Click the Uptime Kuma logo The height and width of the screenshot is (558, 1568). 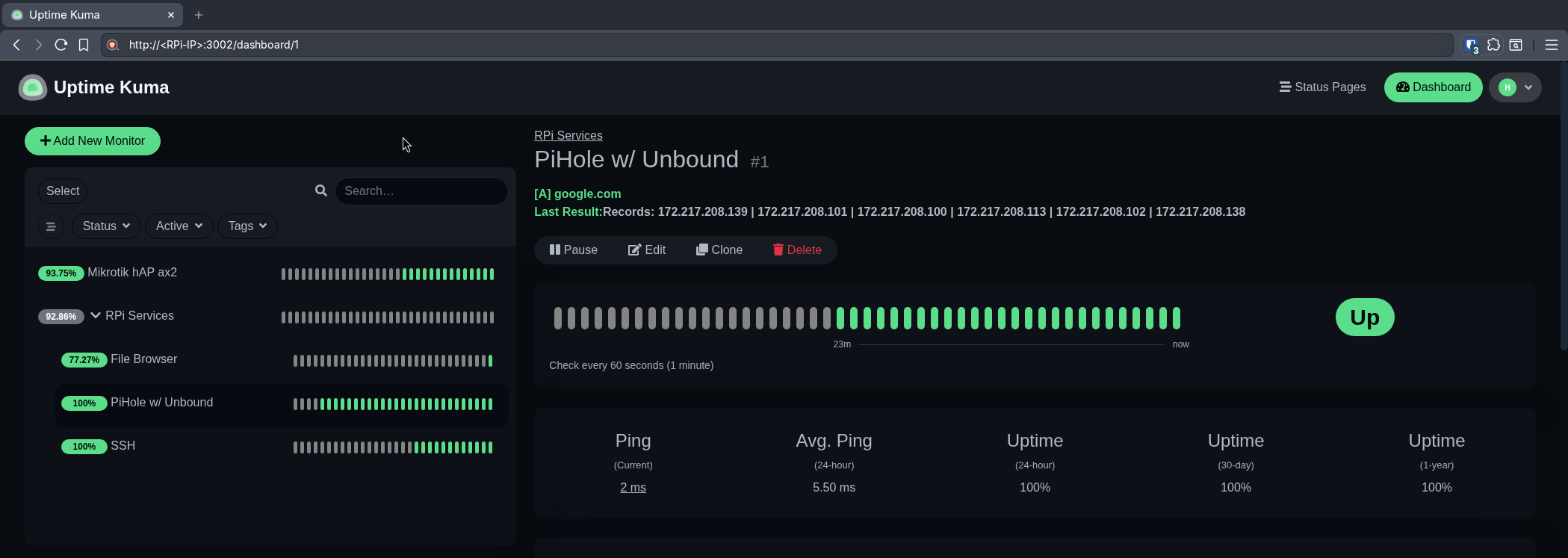(x=32, y=87)
